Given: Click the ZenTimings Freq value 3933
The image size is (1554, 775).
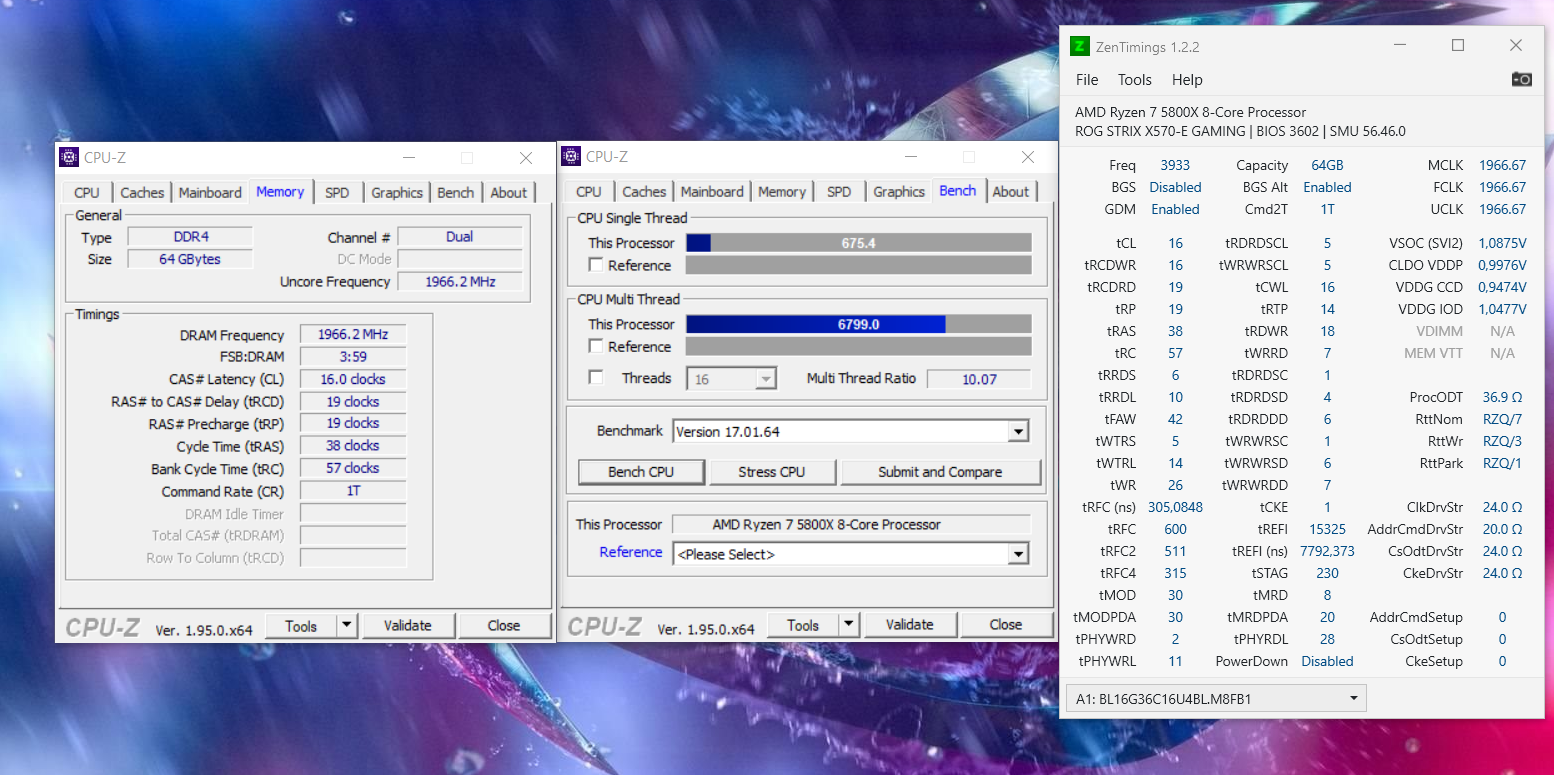Looking at the screenshot, I should (x=1175, y=165).
